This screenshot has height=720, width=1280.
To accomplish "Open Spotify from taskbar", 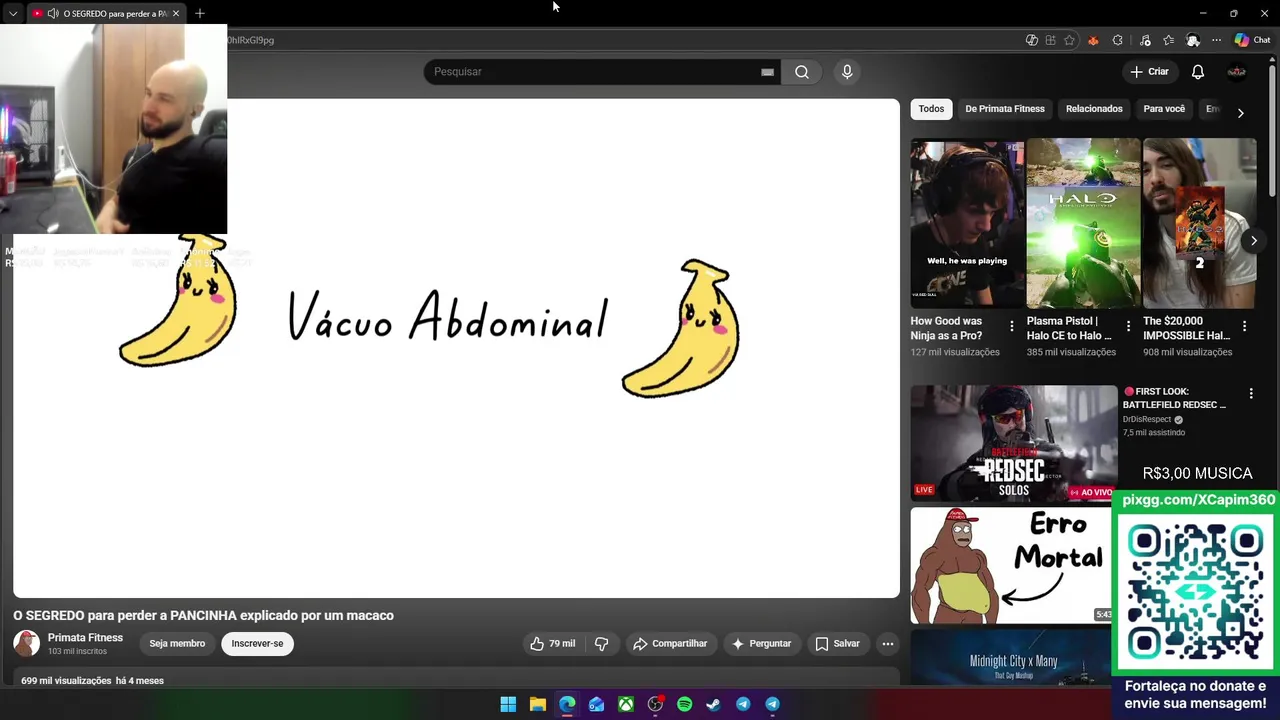I will [x=685, y=704].
